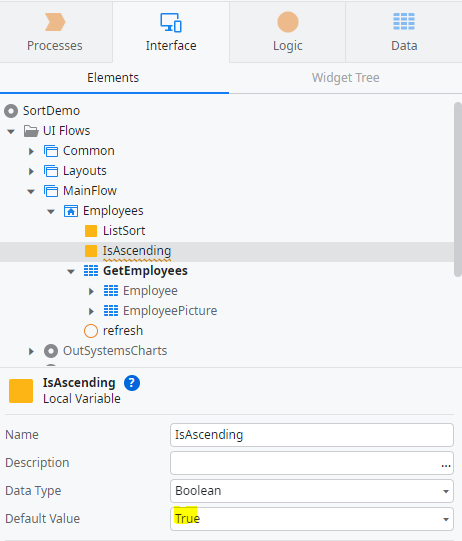The image size is (462, 541).
Task: Click the OutSystemsCharts module icon
Action: pos(51,351)
